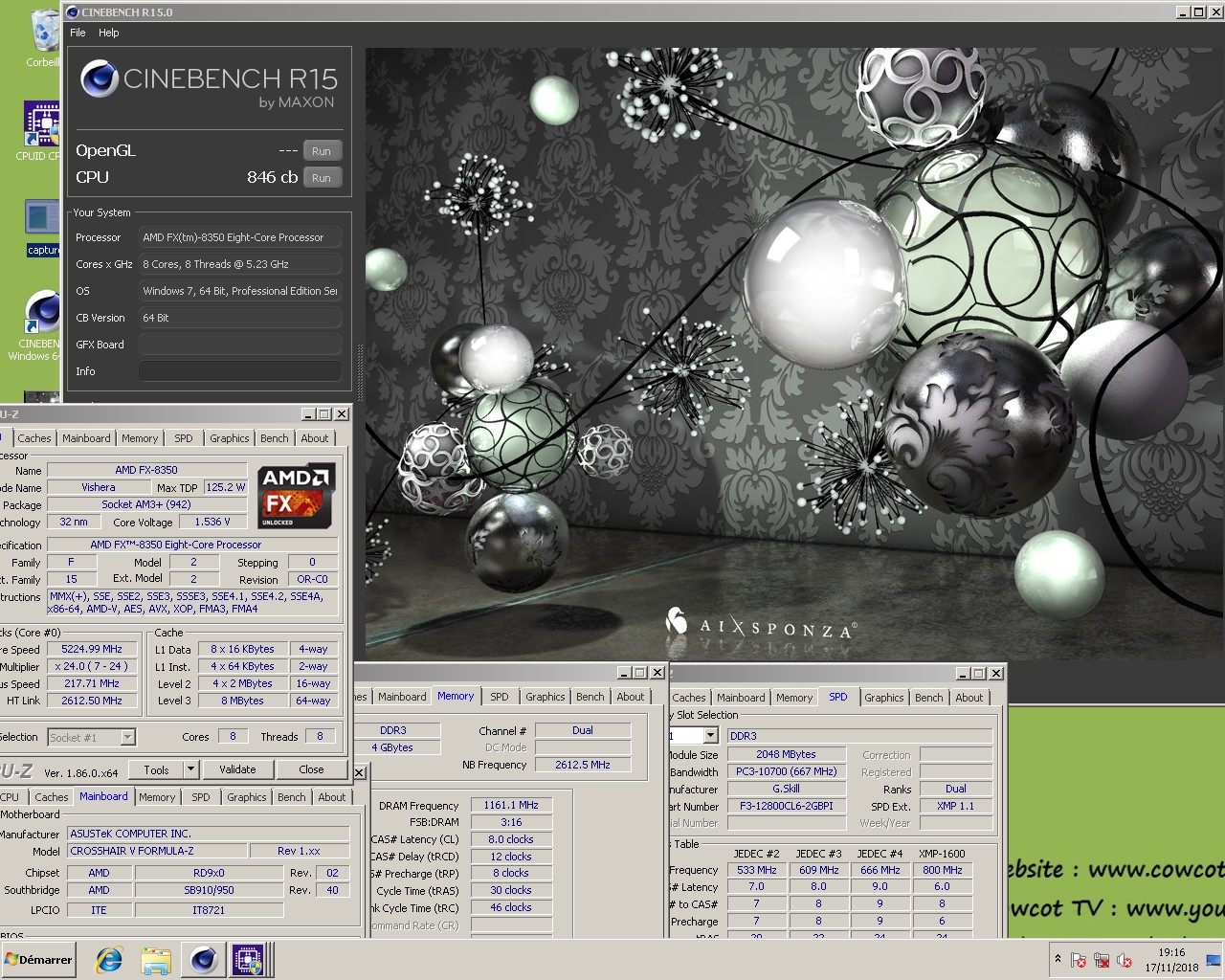This screenshot has width=1225, height=980.
Task: Click the AMD FX Unlocked logo in CPU-Z
Action: [x=295, y=496]
